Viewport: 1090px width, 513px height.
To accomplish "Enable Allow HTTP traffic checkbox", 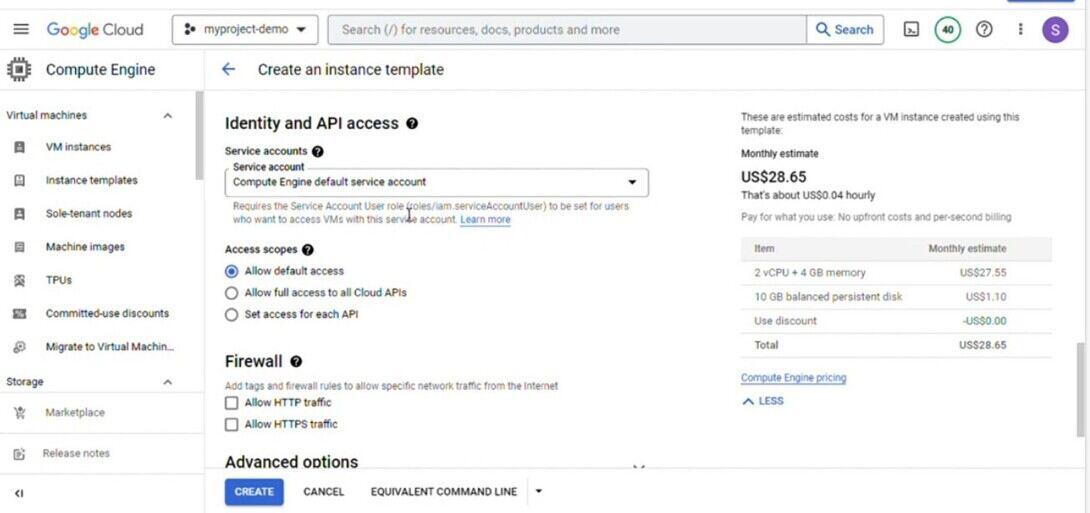I will tap(232, 403).
